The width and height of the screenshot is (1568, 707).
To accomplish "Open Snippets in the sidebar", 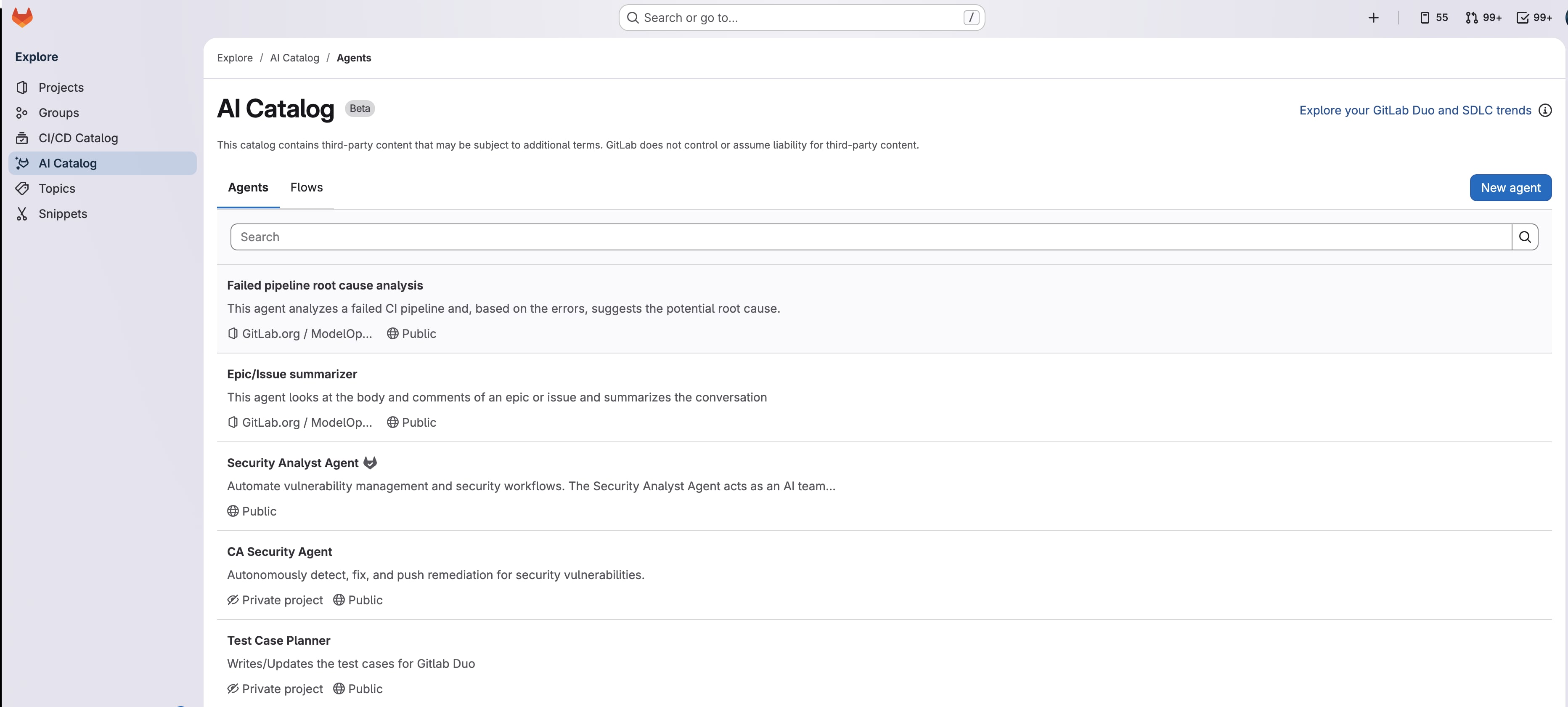I will pyautogui.click(x=63, y=214).
